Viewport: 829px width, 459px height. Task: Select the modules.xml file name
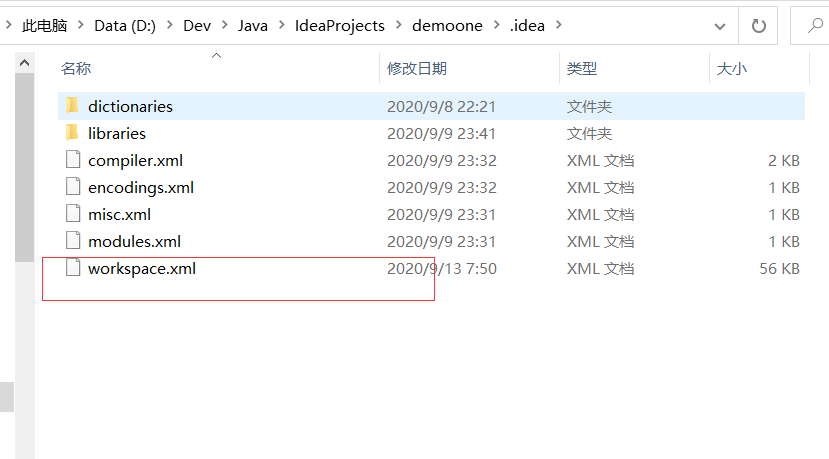coord(134,242)
